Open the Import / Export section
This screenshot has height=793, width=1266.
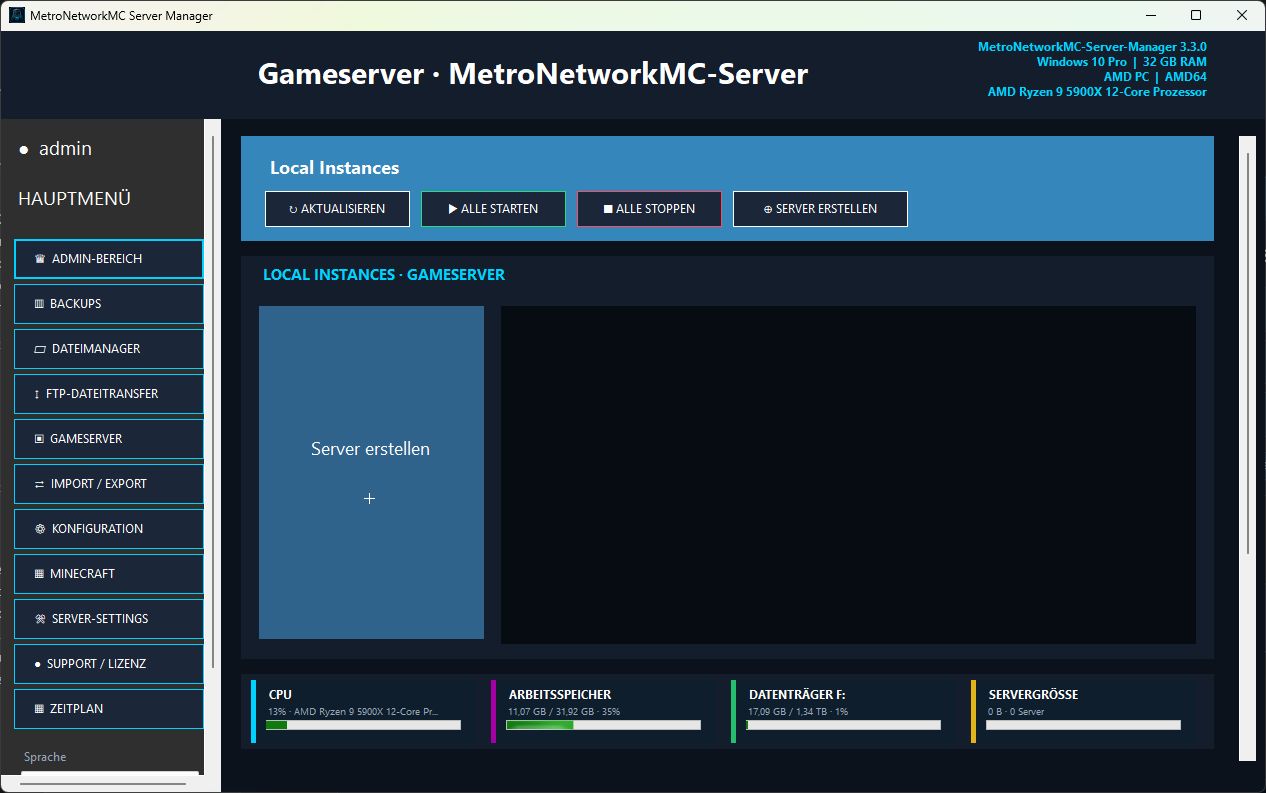109,484
